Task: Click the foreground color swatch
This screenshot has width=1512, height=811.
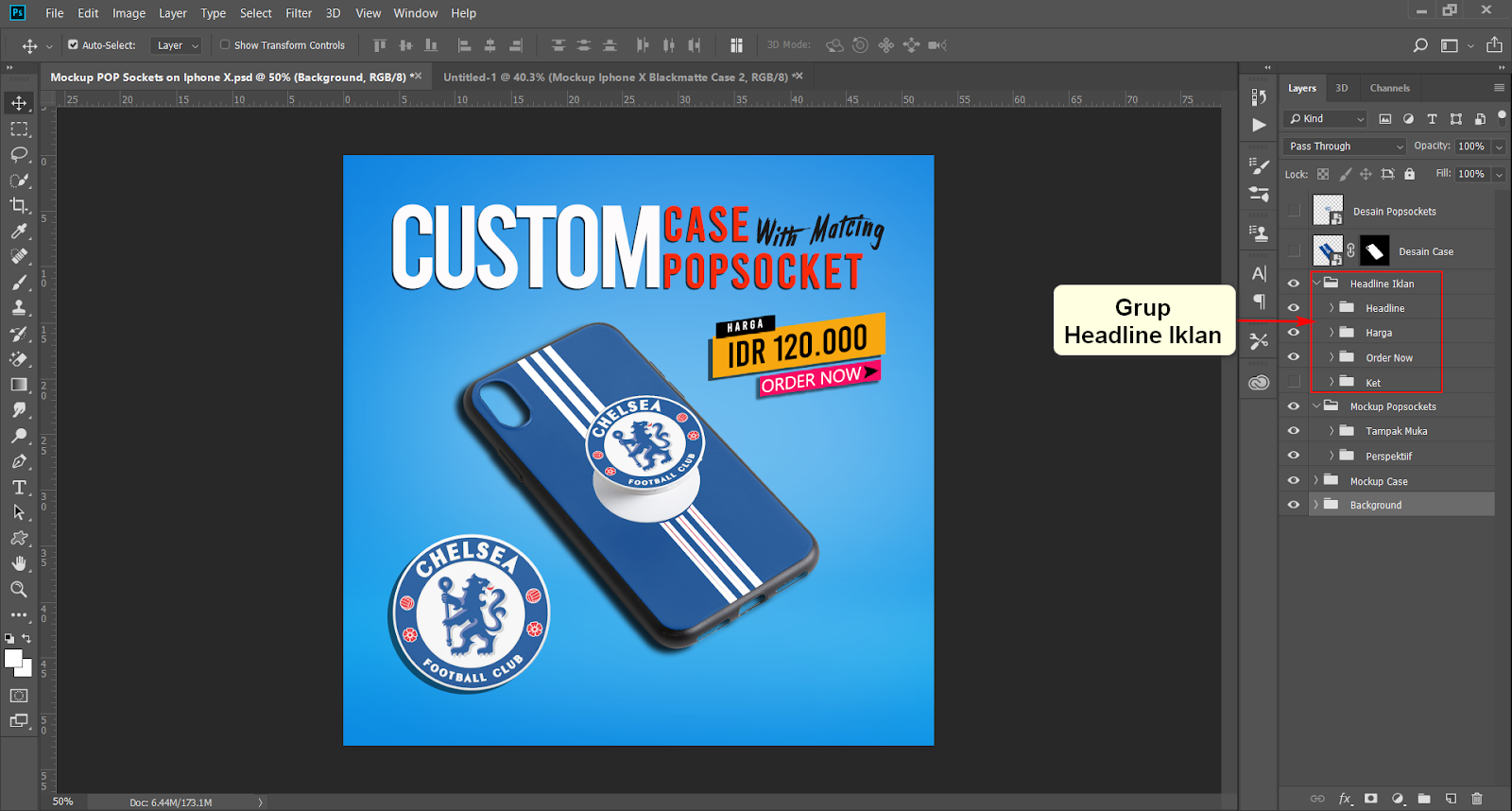Action: (x=13, y=659)
